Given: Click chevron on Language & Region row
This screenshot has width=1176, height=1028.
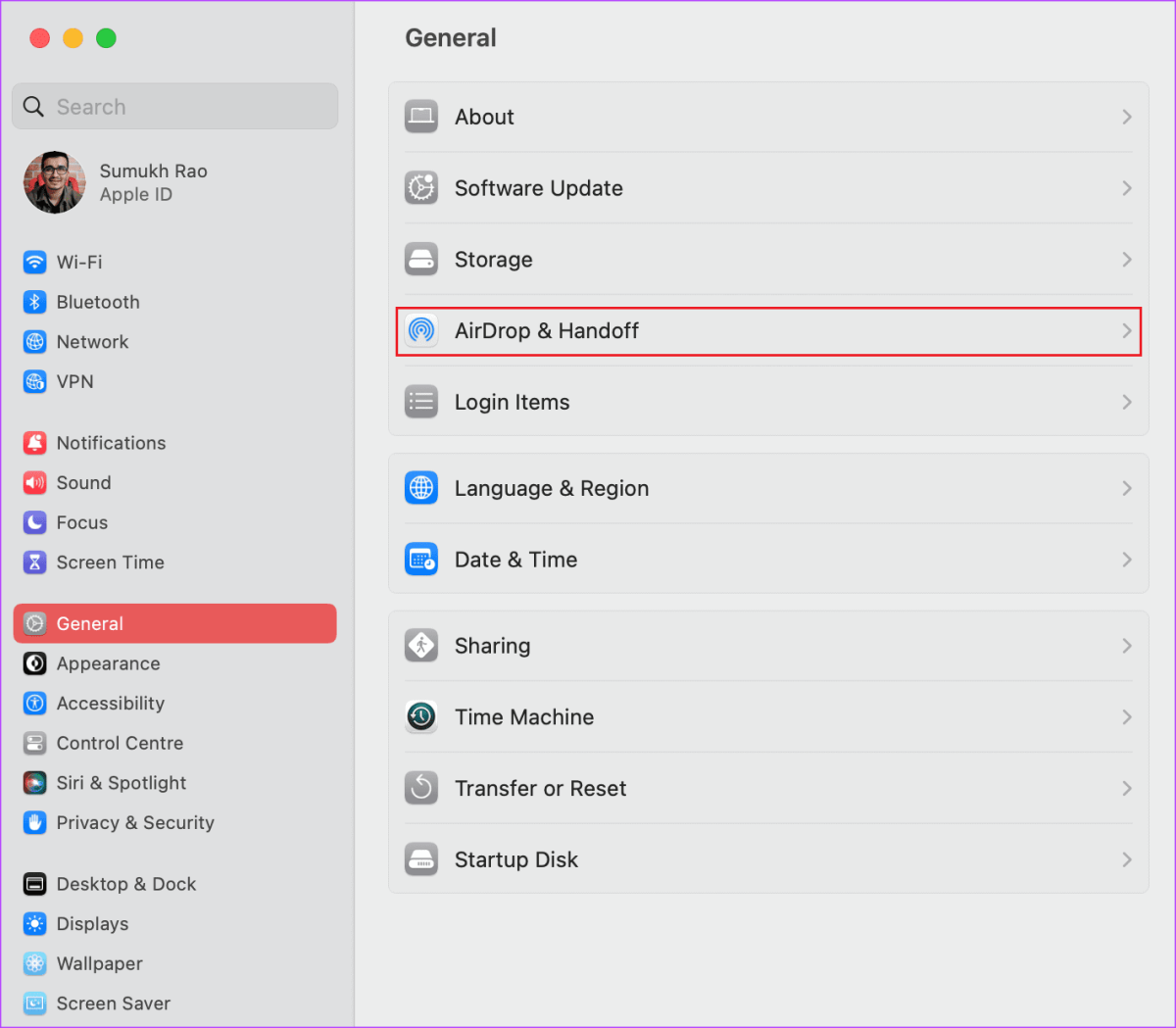Looking at the screenshot, I should (1127, 488).
